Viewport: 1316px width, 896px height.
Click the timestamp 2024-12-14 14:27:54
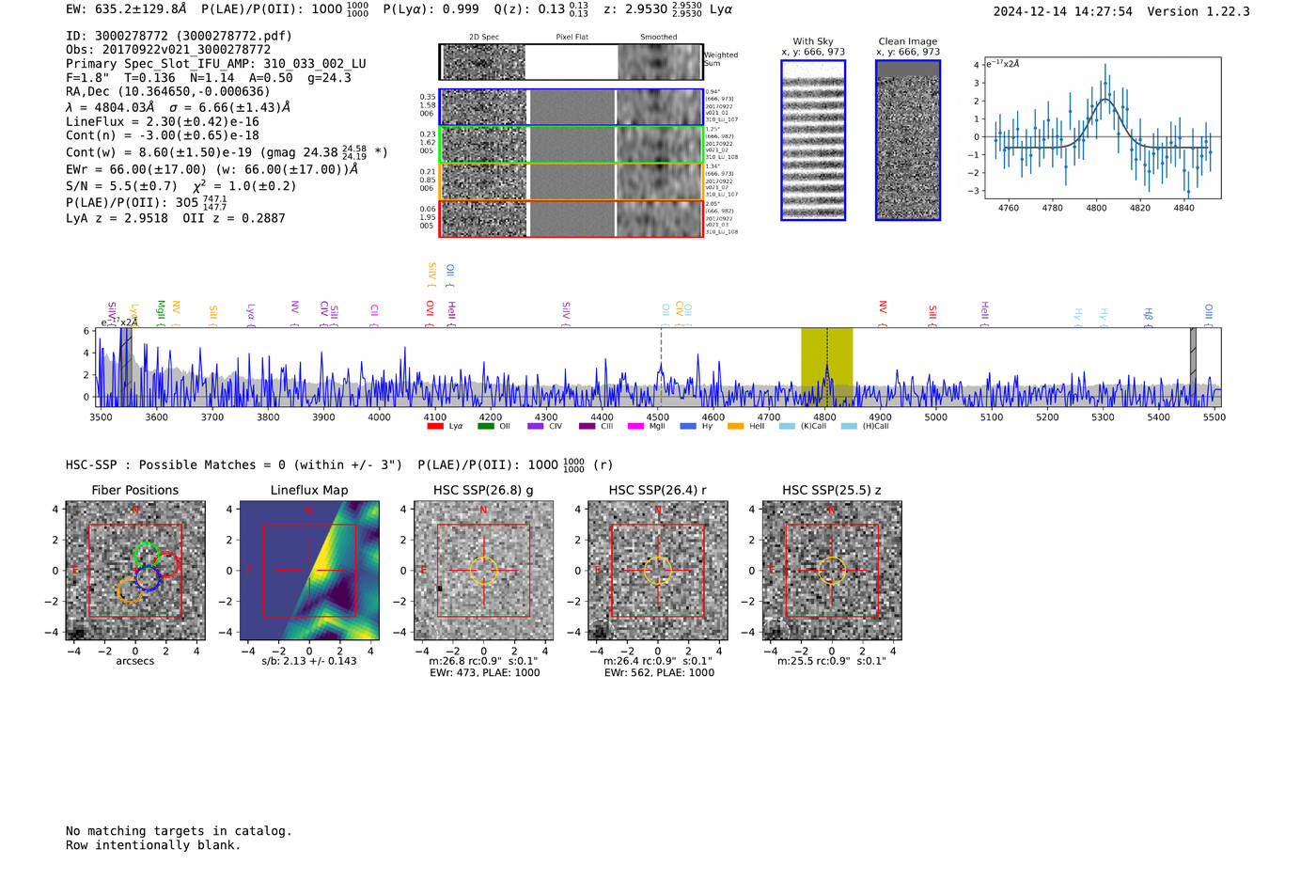coord(1063,11)
